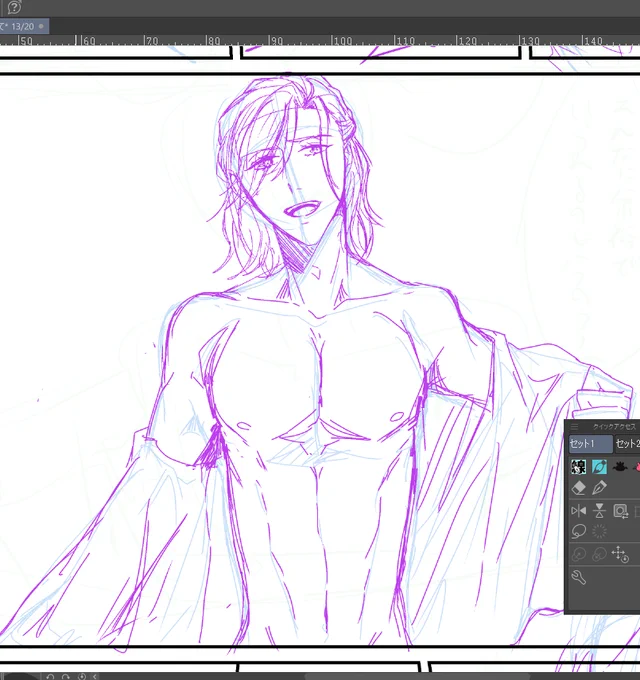Click the クイックアクセス panel title
This screenshot has height=680, width=640.
[x=614, y=427]
